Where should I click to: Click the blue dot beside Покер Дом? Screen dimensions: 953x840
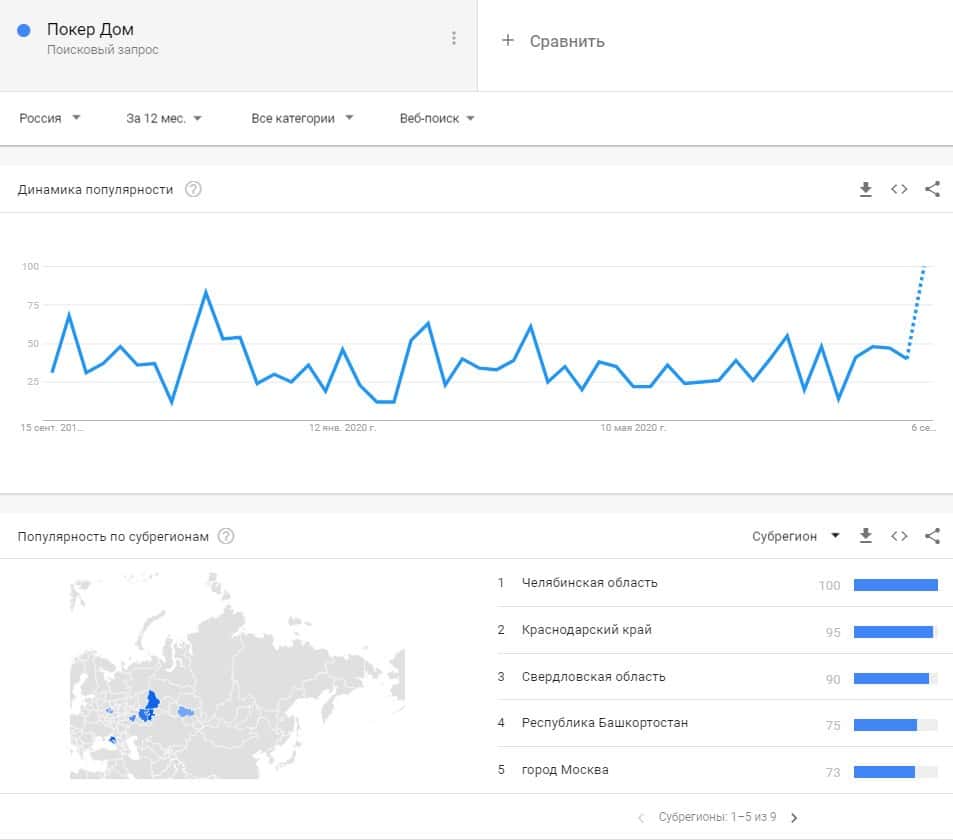(x=24, y=30)
